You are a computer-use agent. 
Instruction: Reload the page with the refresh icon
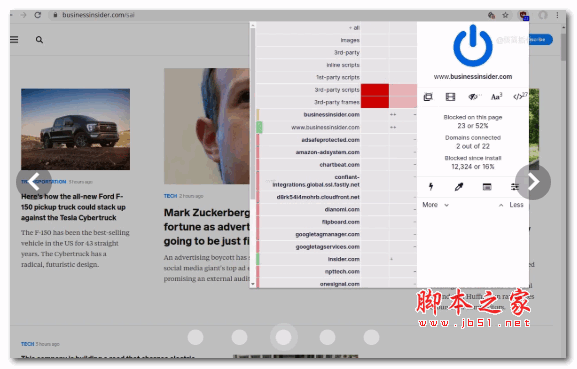(x=38, y=15)
